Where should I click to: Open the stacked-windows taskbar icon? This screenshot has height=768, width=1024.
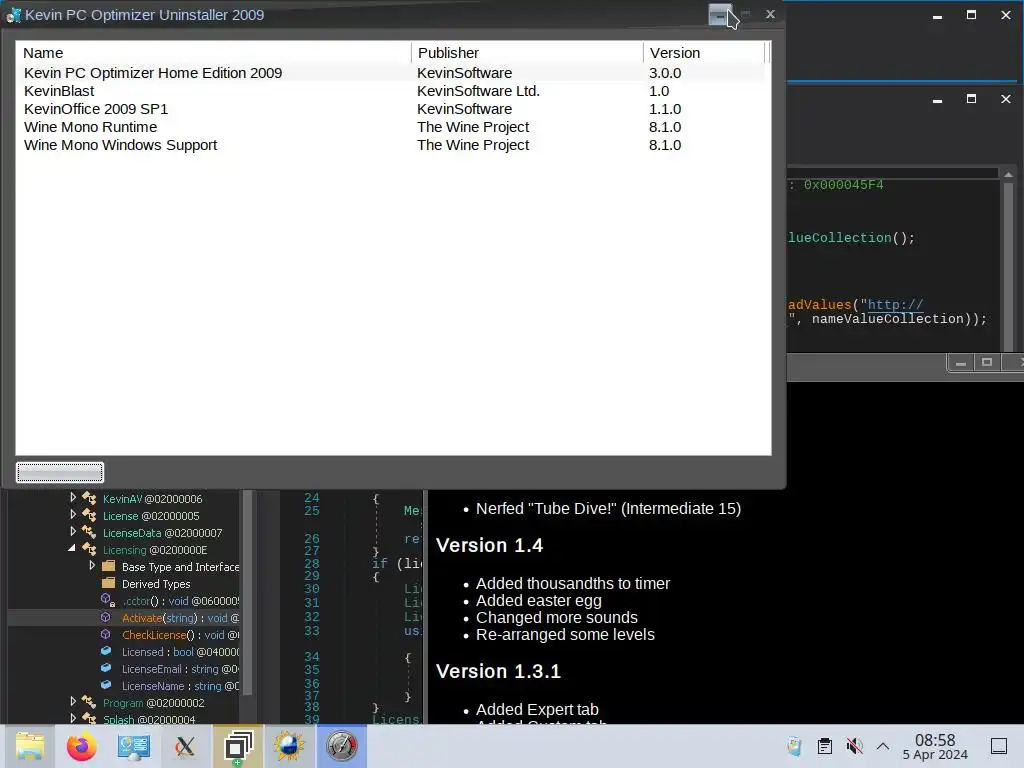coord(238,746)
